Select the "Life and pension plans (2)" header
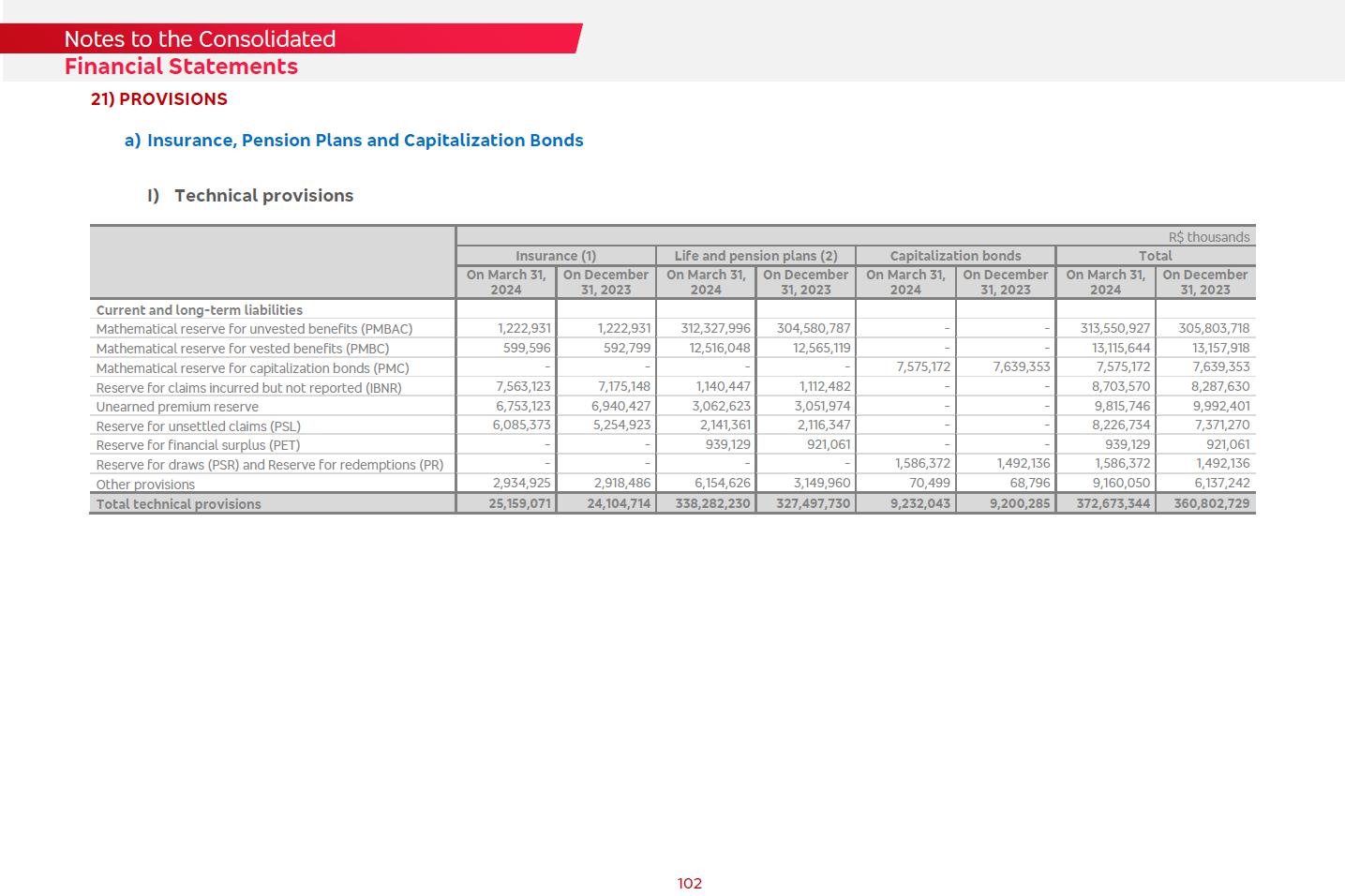The width and height of the screenshot is (1345, 896). click(755, 256)
